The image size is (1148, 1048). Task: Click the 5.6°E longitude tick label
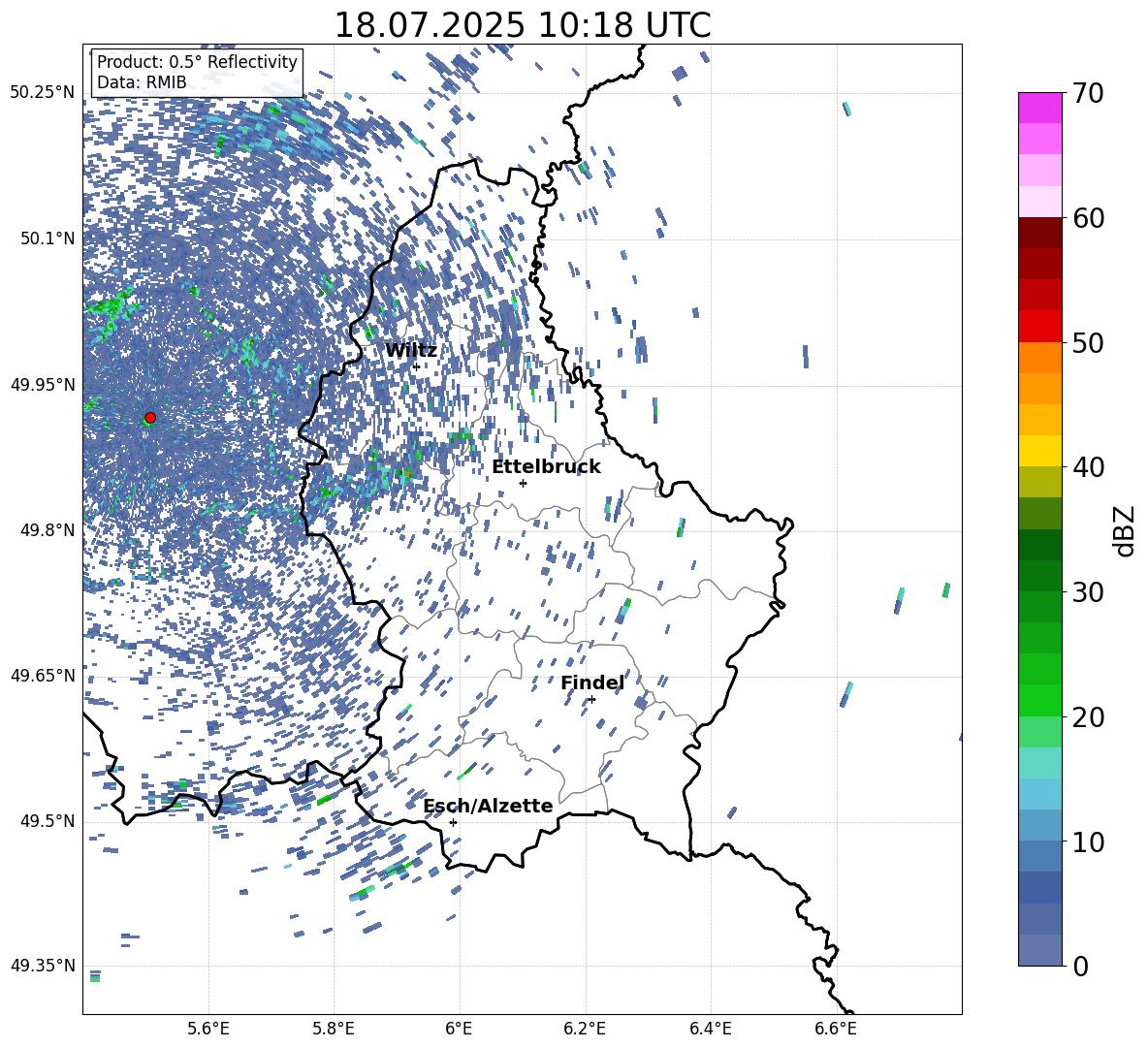208,1029
